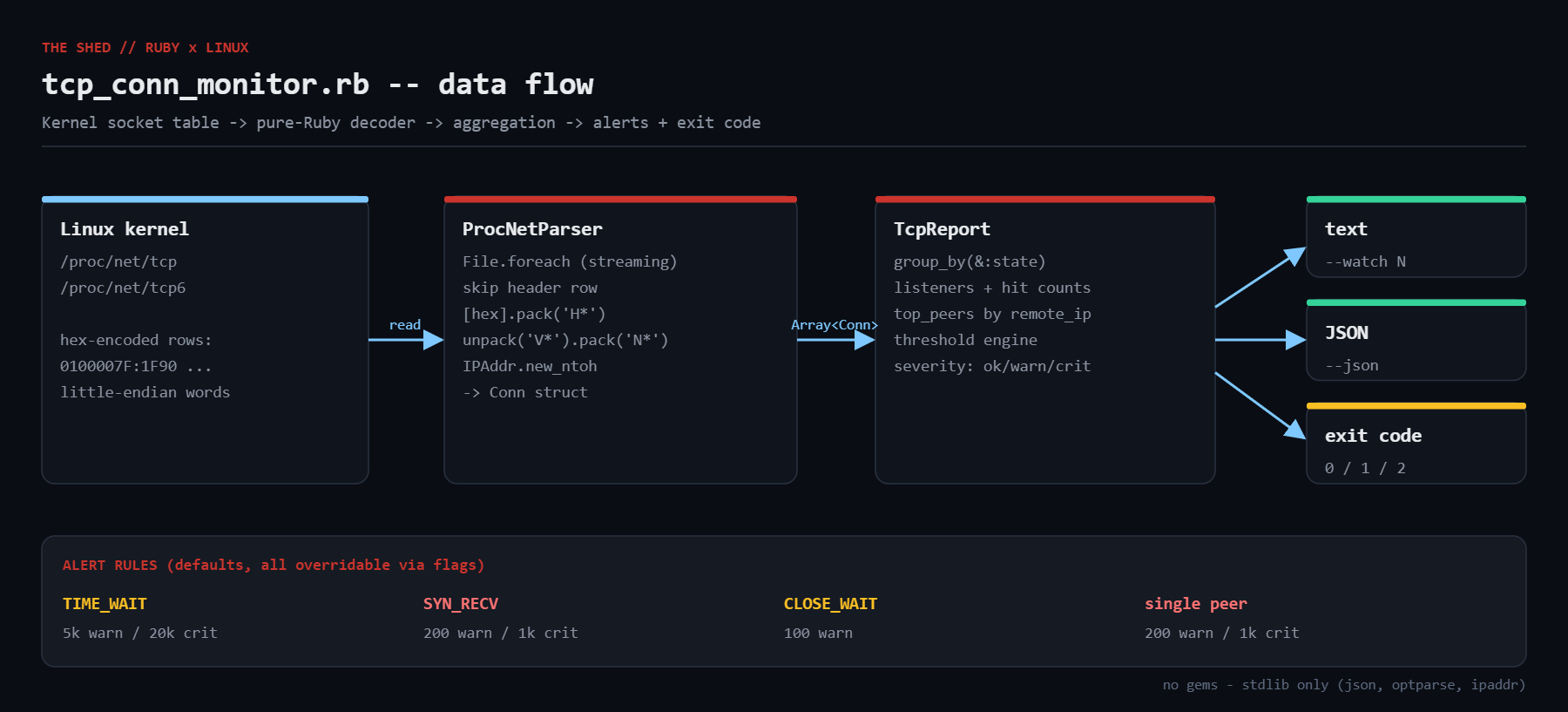Click the 'THE SHED // RUBY x LINUX' header text

click(x=145, y=48)
